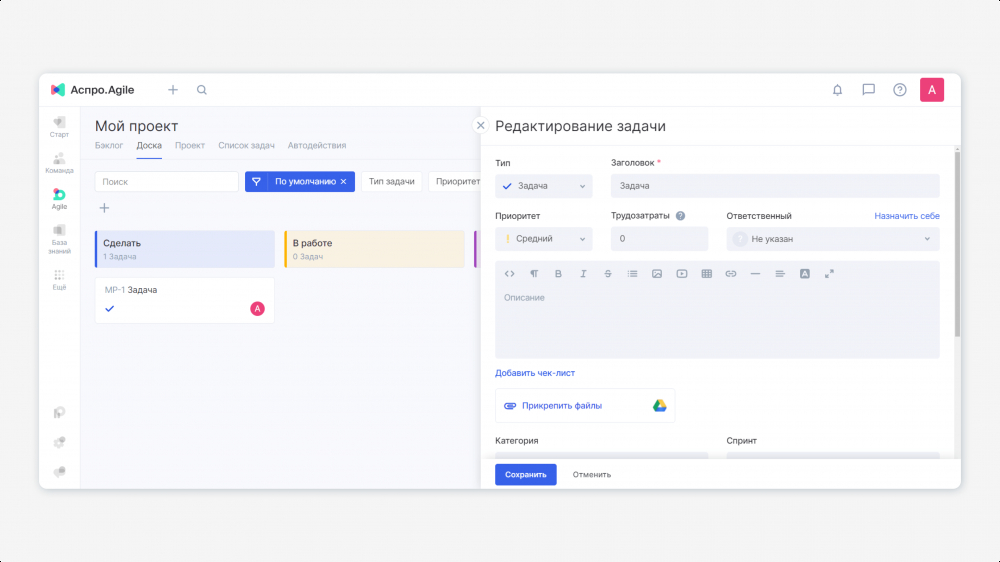Click the plus icon in top header
The height and width of the screenshot is (562, 1000).
coord(173,90)
